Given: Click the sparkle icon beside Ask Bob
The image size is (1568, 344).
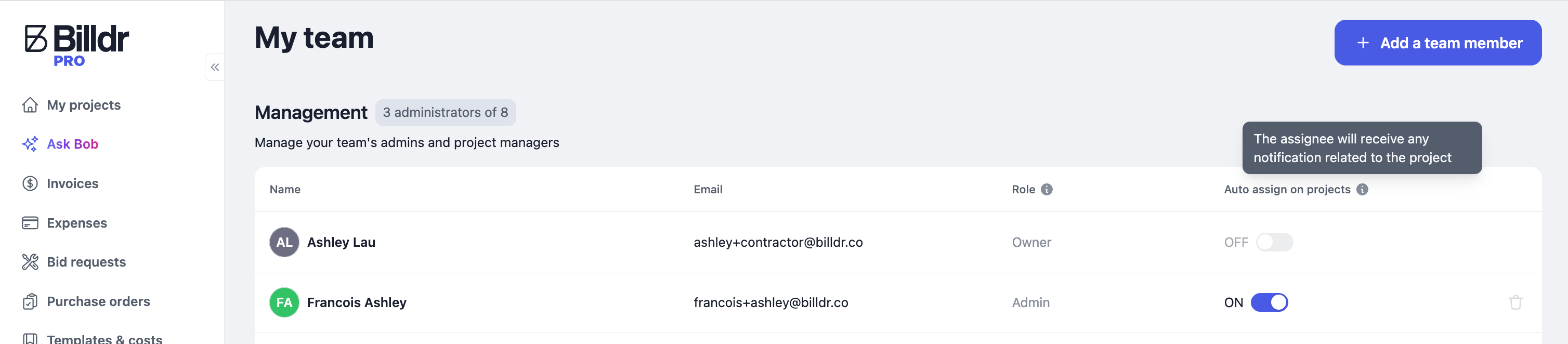Looking at the screenshot, I should 30,144.
